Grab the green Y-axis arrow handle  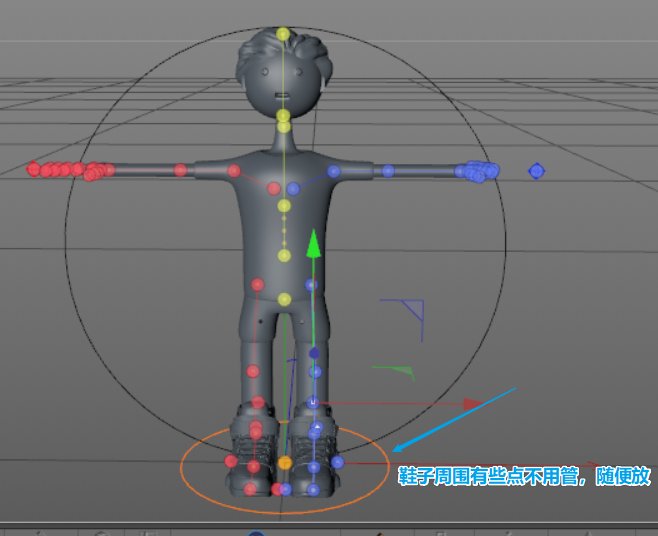(x=313, y=243)
